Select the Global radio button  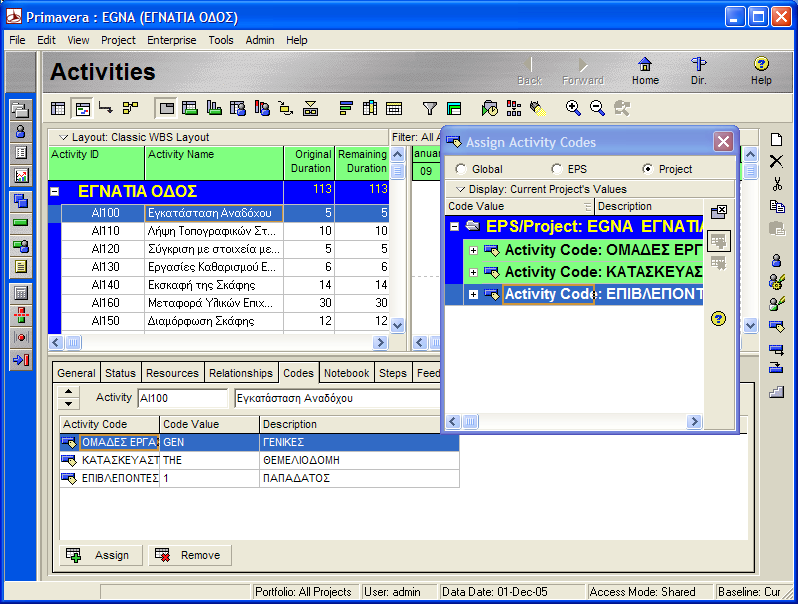click(x=461, y=169)
